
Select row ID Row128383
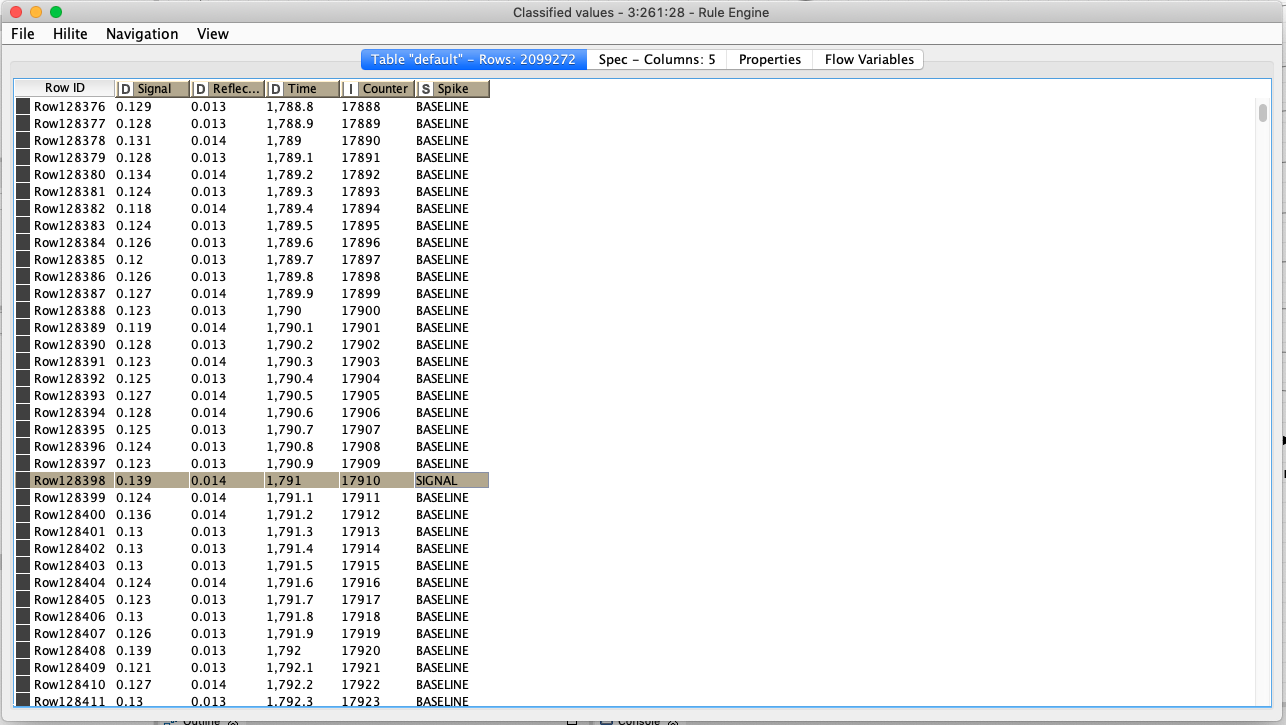pyautogui.click(x=69, y=225)
